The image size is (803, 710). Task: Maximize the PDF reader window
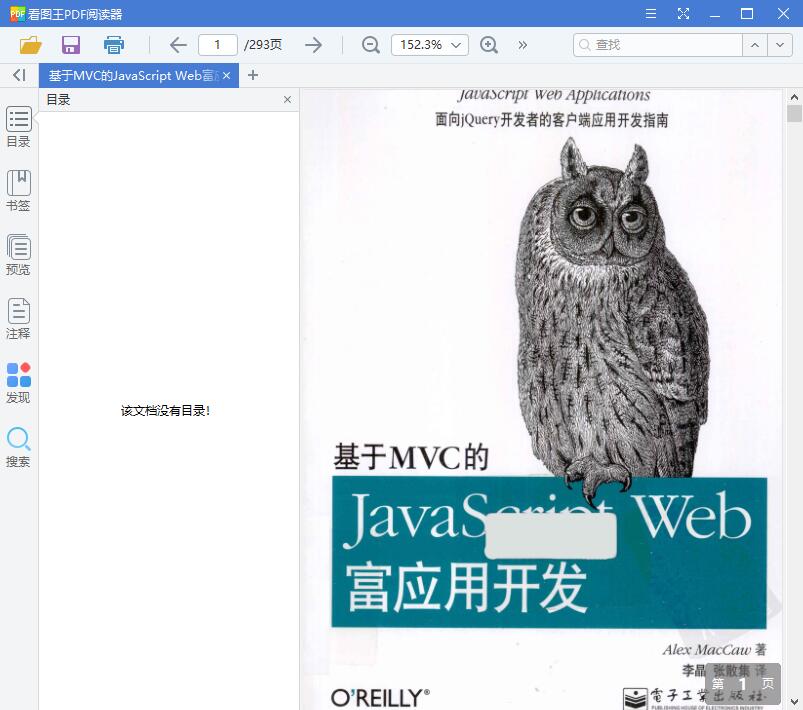tap(747, 14)
